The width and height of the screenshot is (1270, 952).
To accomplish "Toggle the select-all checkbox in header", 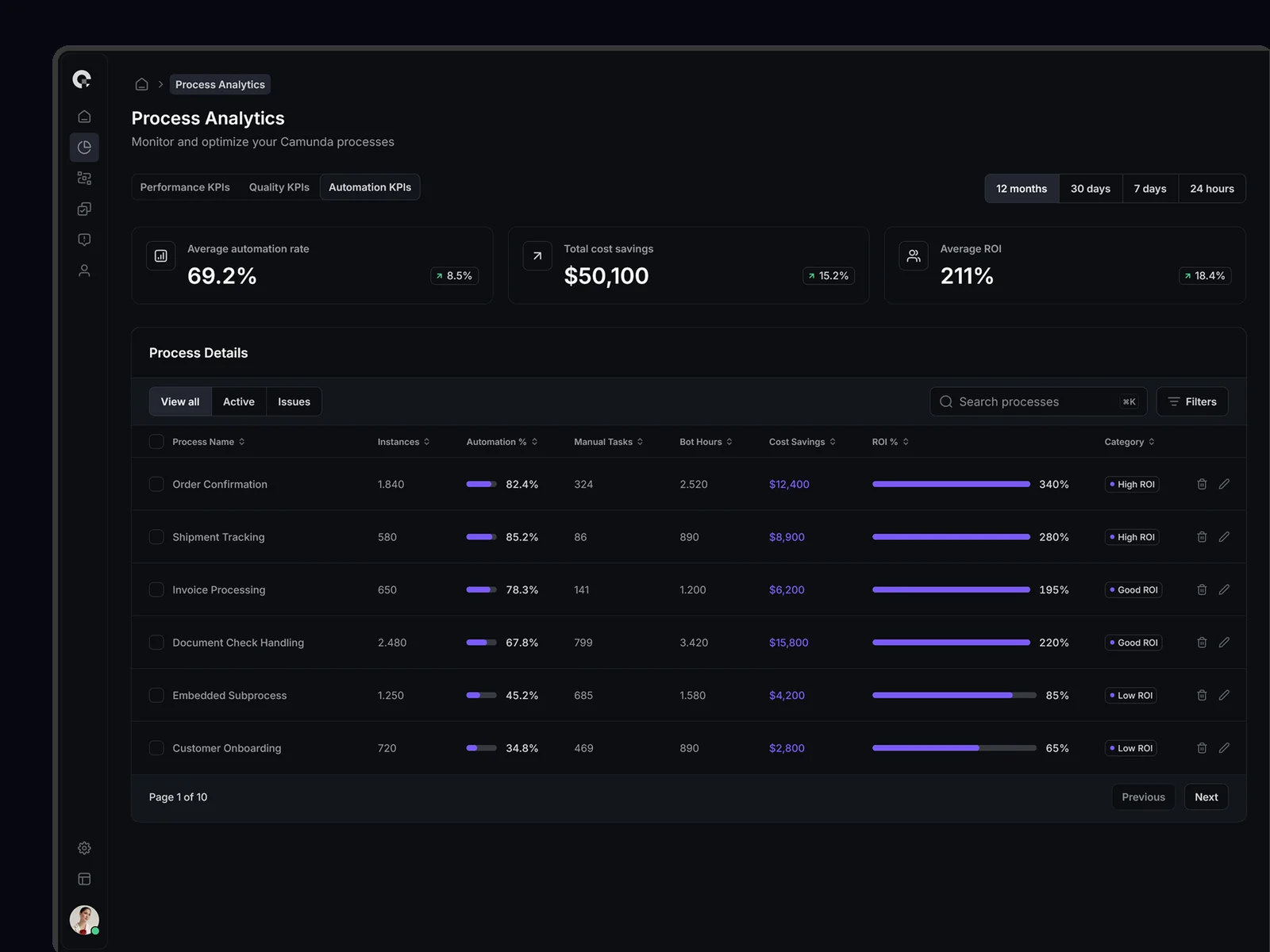I will (x=156, y=442).
